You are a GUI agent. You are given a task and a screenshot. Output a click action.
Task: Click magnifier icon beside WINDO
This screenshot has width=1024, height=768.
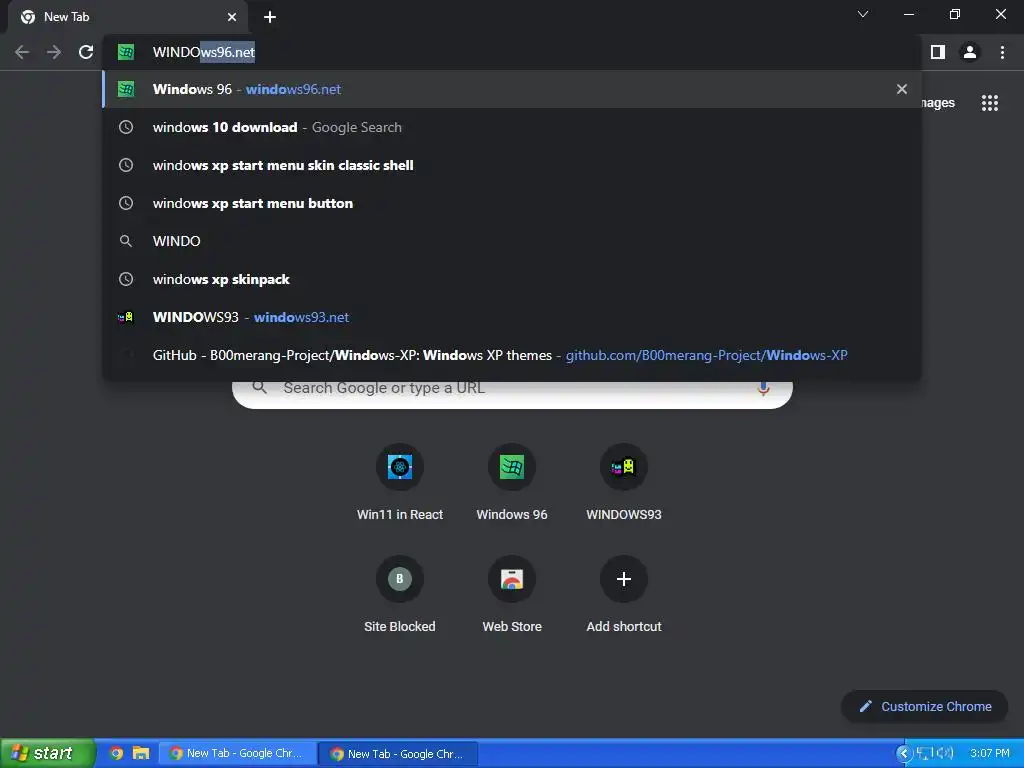(x=126, y=241)
